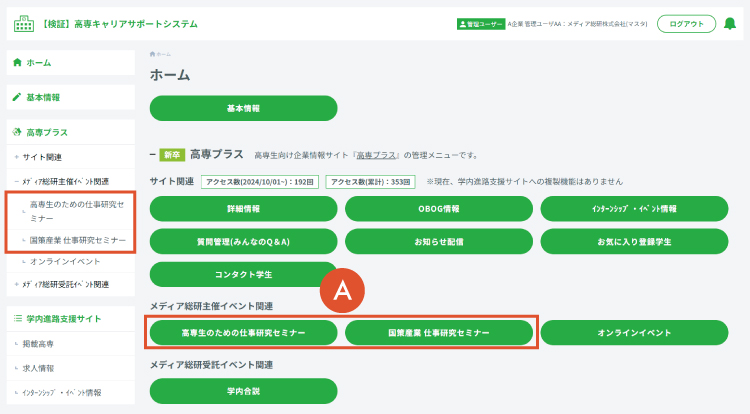Click the breadcrumb home icon
The image size is (750, 414).
point(152,53)
